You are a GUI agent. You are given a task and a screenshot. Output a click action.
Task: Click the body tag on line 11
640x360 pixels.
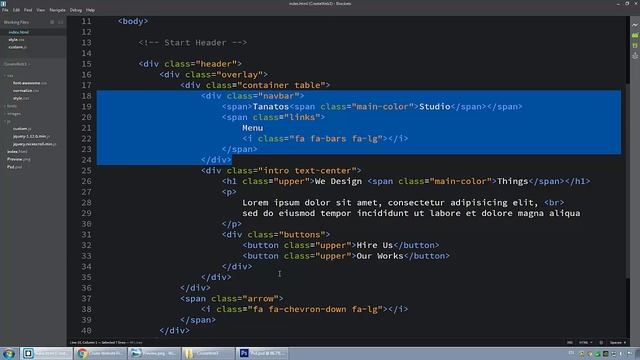coord(133,21)
